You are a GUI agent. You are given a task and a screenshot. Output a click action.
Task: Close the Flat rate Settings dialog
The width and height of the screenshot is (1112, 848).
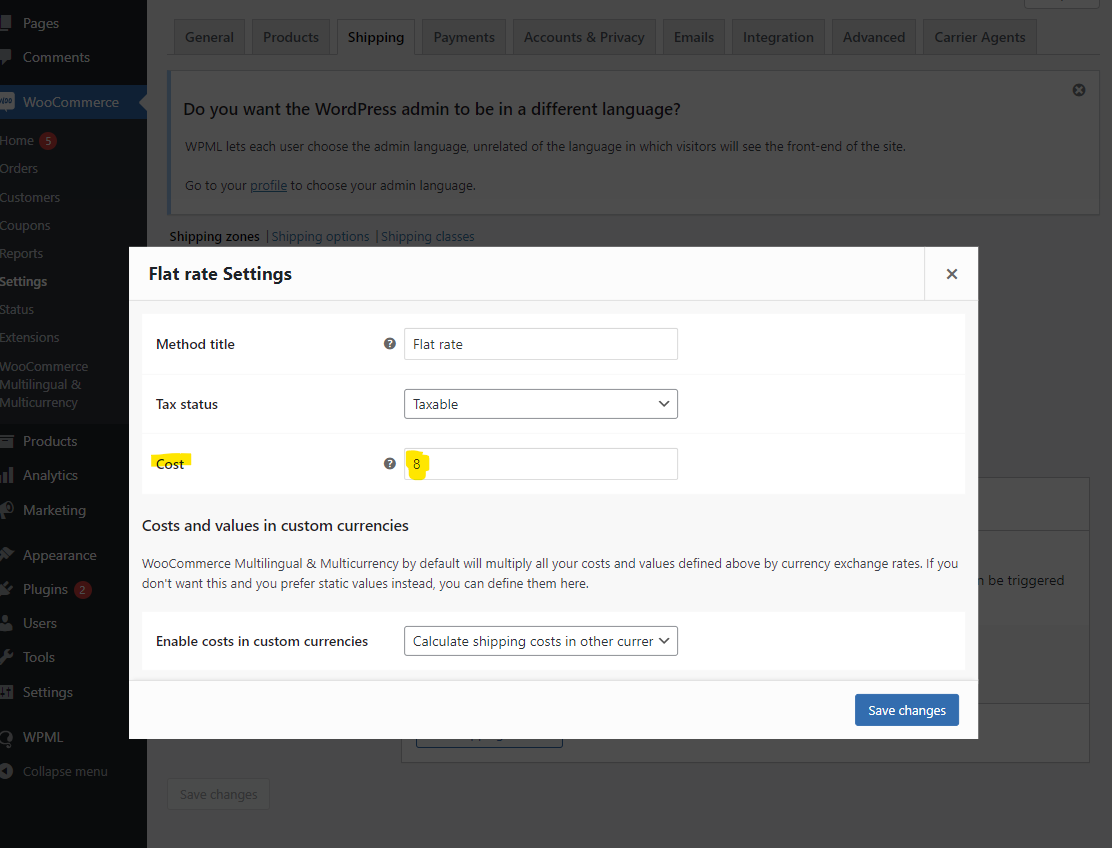click(x=951, y=274)
